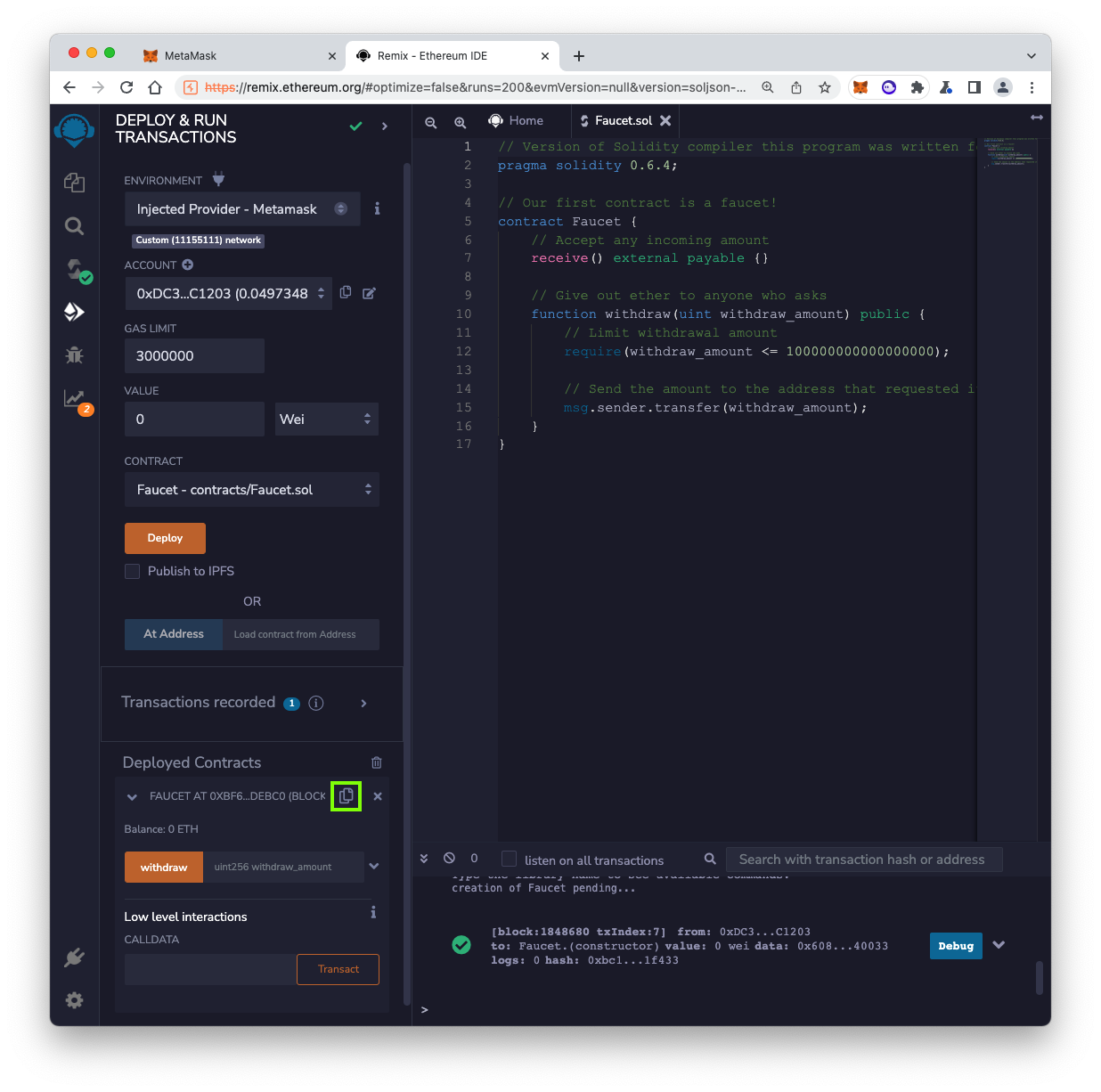Click terminal search magnifier icon

click(710, 859)
